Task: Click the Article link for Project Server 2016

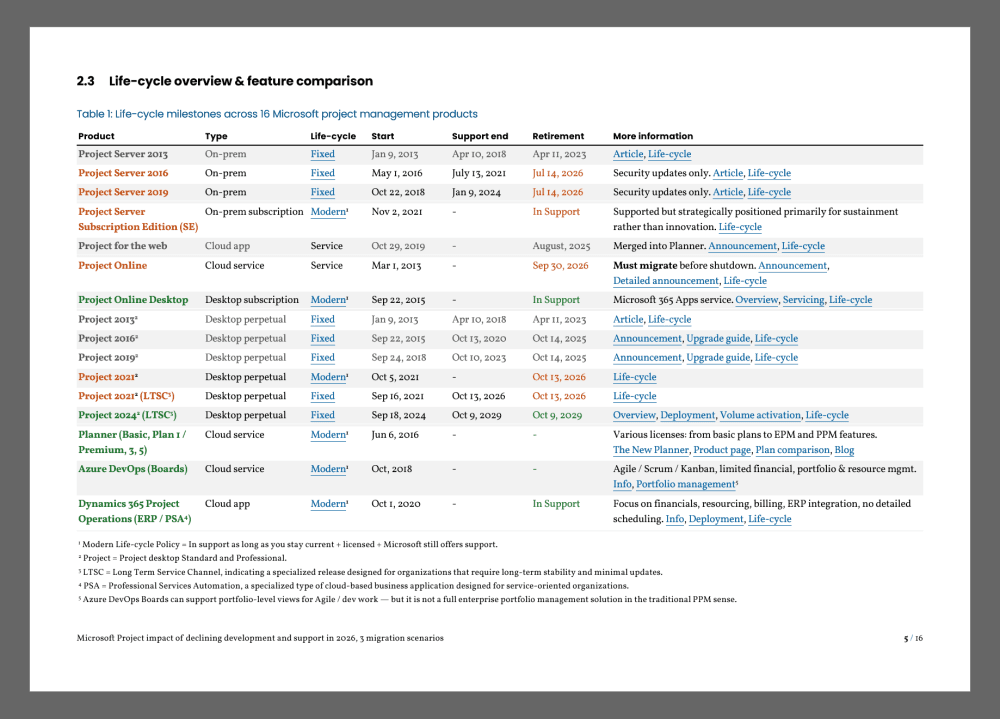Action: [727, 173]
